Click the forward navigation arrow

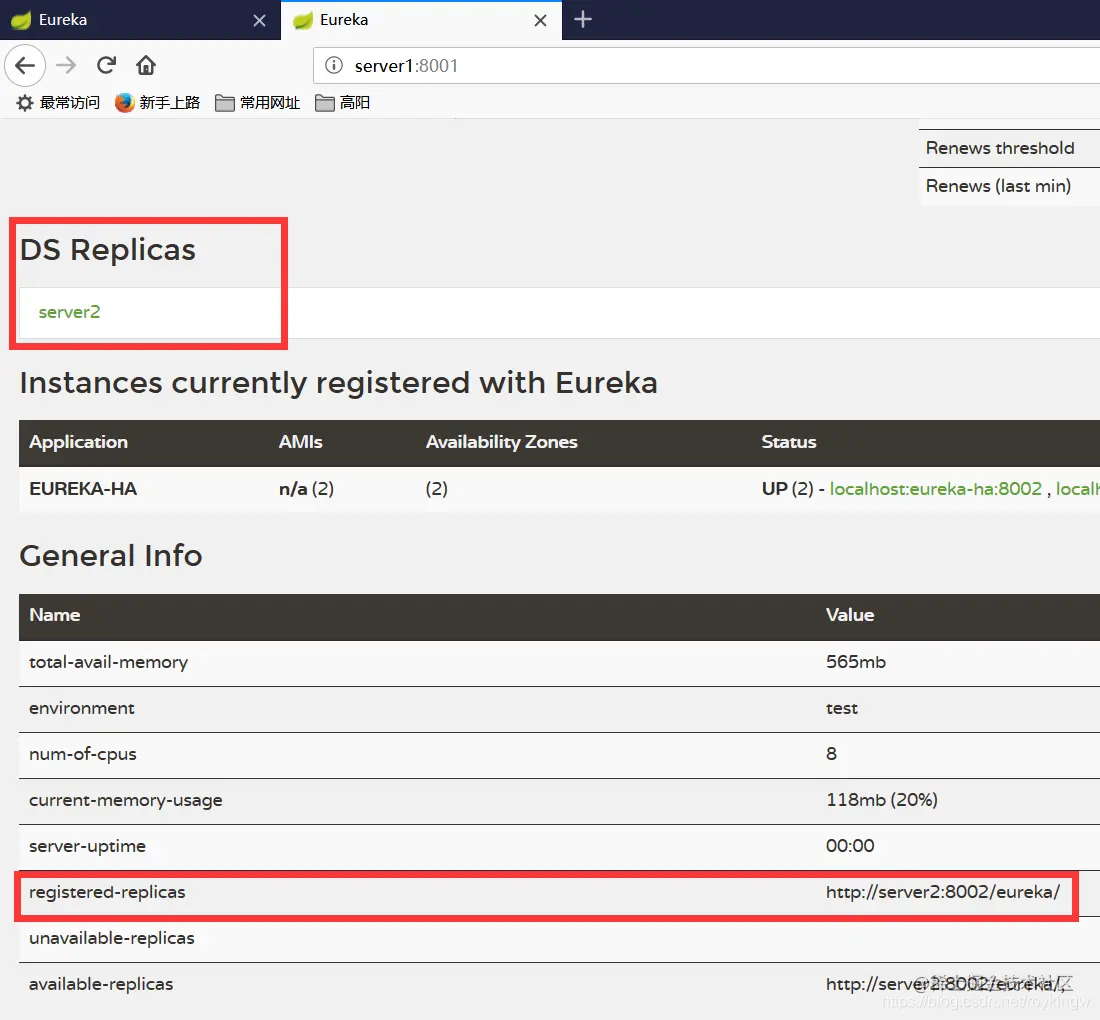point(66,65)
